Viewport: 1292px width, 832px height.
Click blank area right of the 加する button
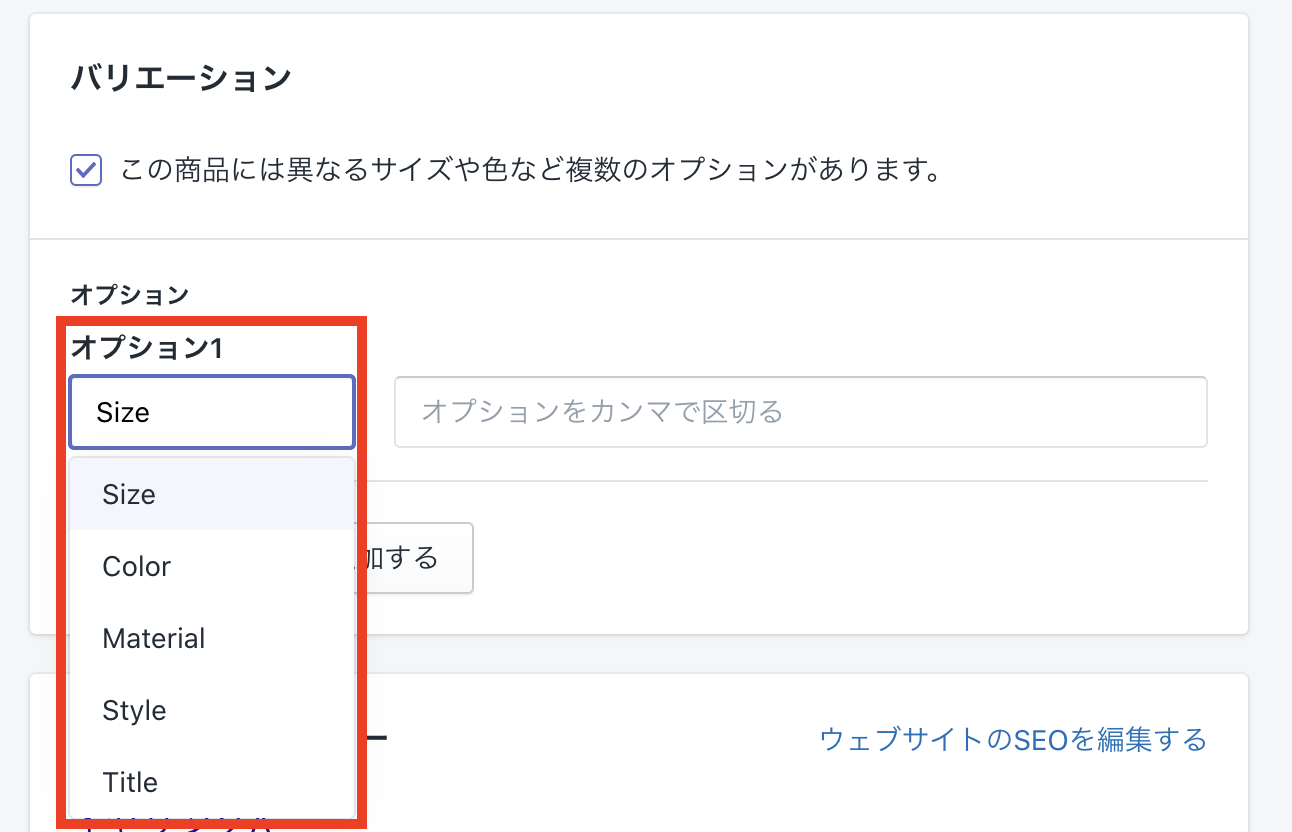coord(800,558)
